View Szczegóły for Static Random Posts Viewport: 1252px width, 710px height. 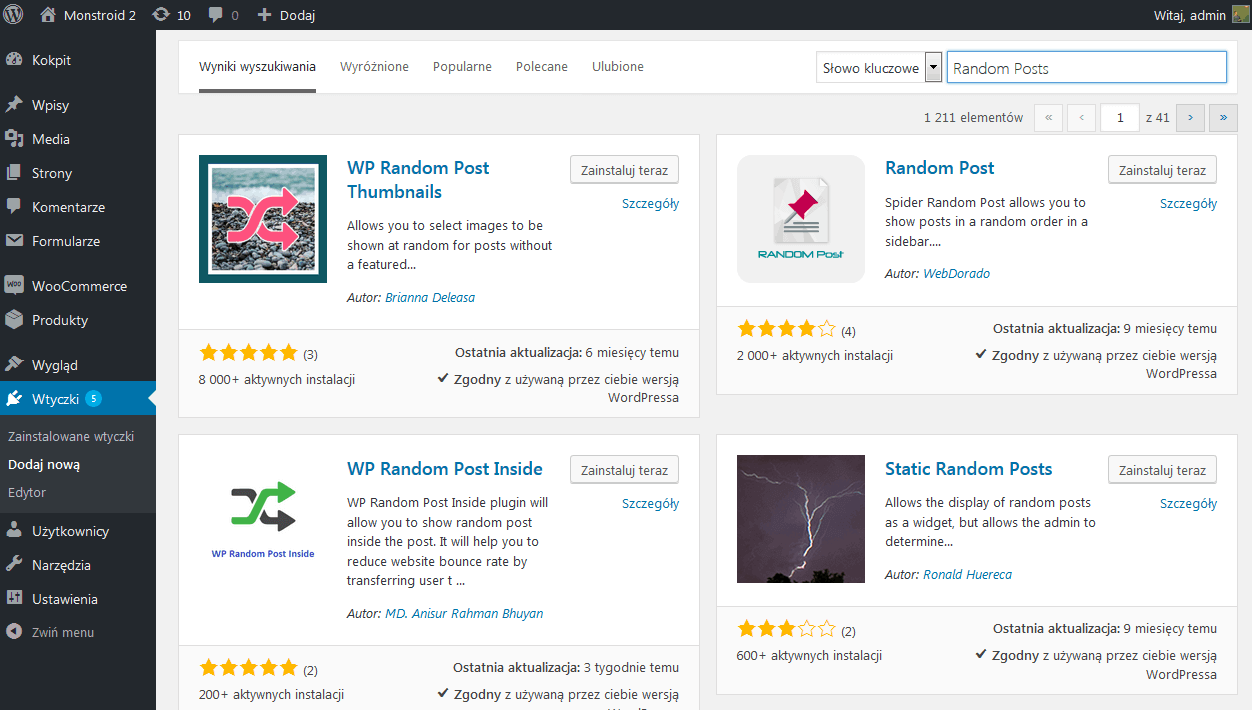[1189, 503]
